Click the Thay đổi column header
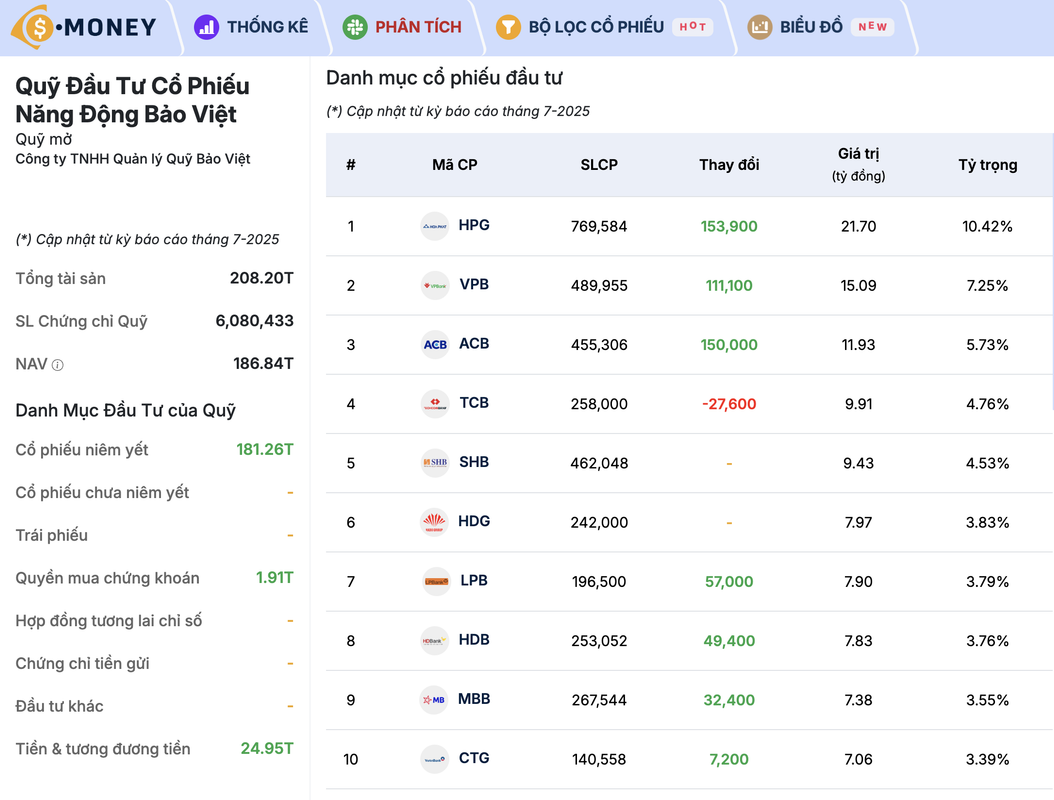 pyautogui.click(x=729, y=165)
